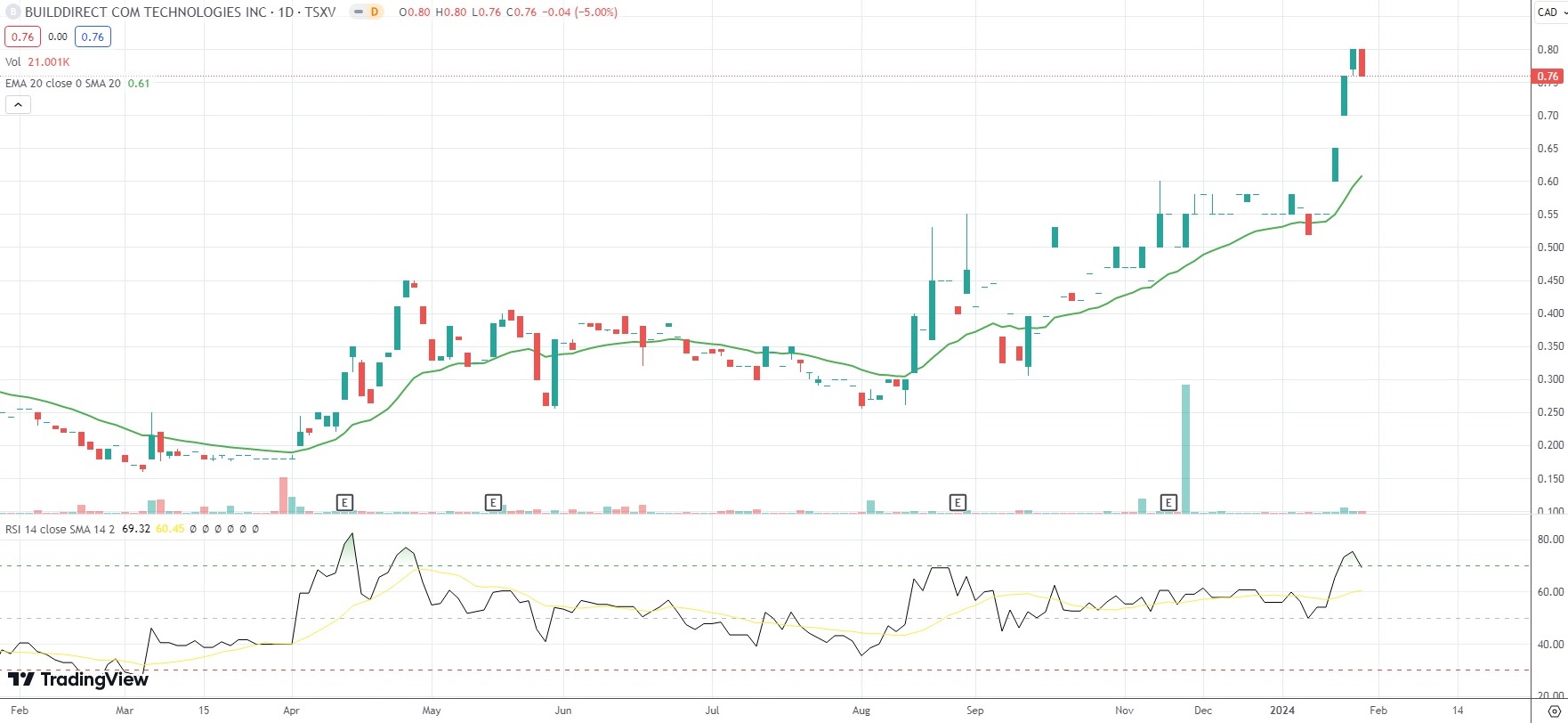The width and height of the screenshot is (1568, 723).
Task: Open the CAD currency dropdown
Action: click(x=1552, y=12)
